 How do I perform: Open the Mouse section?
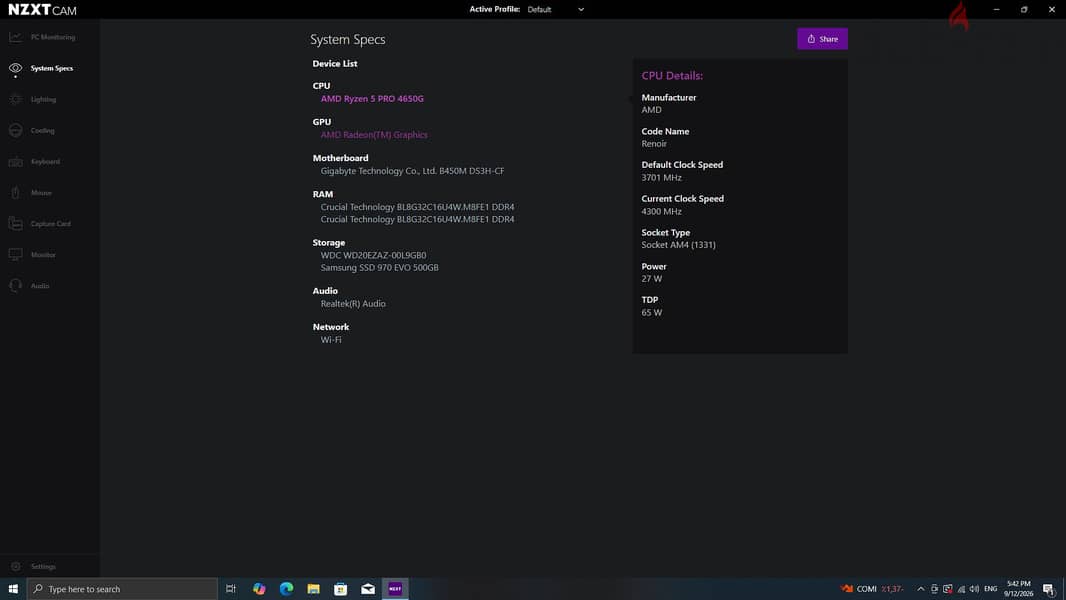(x=31, y=193)
